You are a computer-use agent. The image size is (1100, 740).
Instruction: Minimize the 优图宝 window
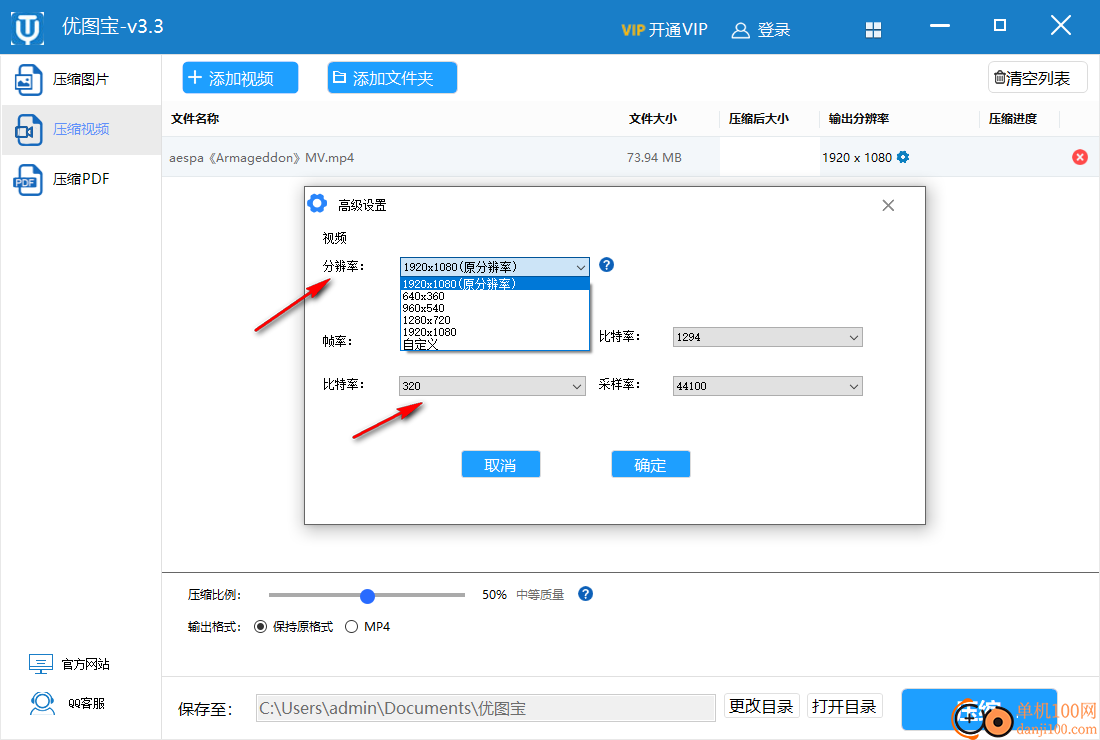(939, 26)
